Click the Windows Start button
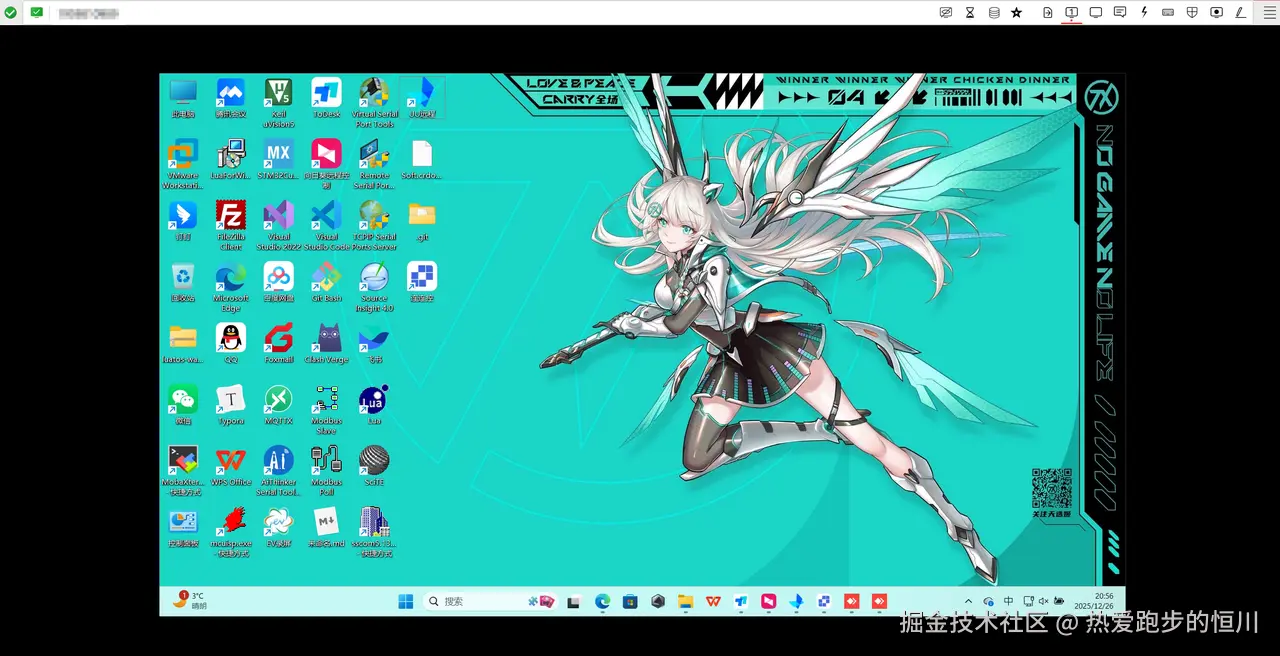 point(406,601)
